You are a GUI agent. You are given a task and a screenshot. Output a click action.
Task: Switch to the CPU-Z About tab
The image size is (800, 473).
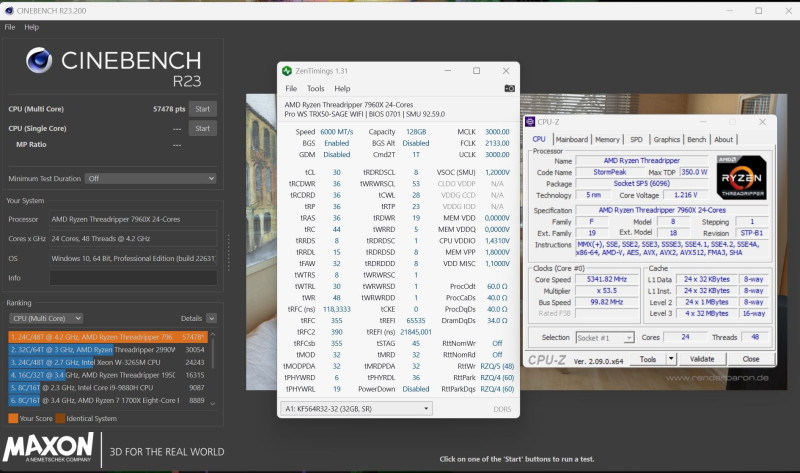pos(723,139)
